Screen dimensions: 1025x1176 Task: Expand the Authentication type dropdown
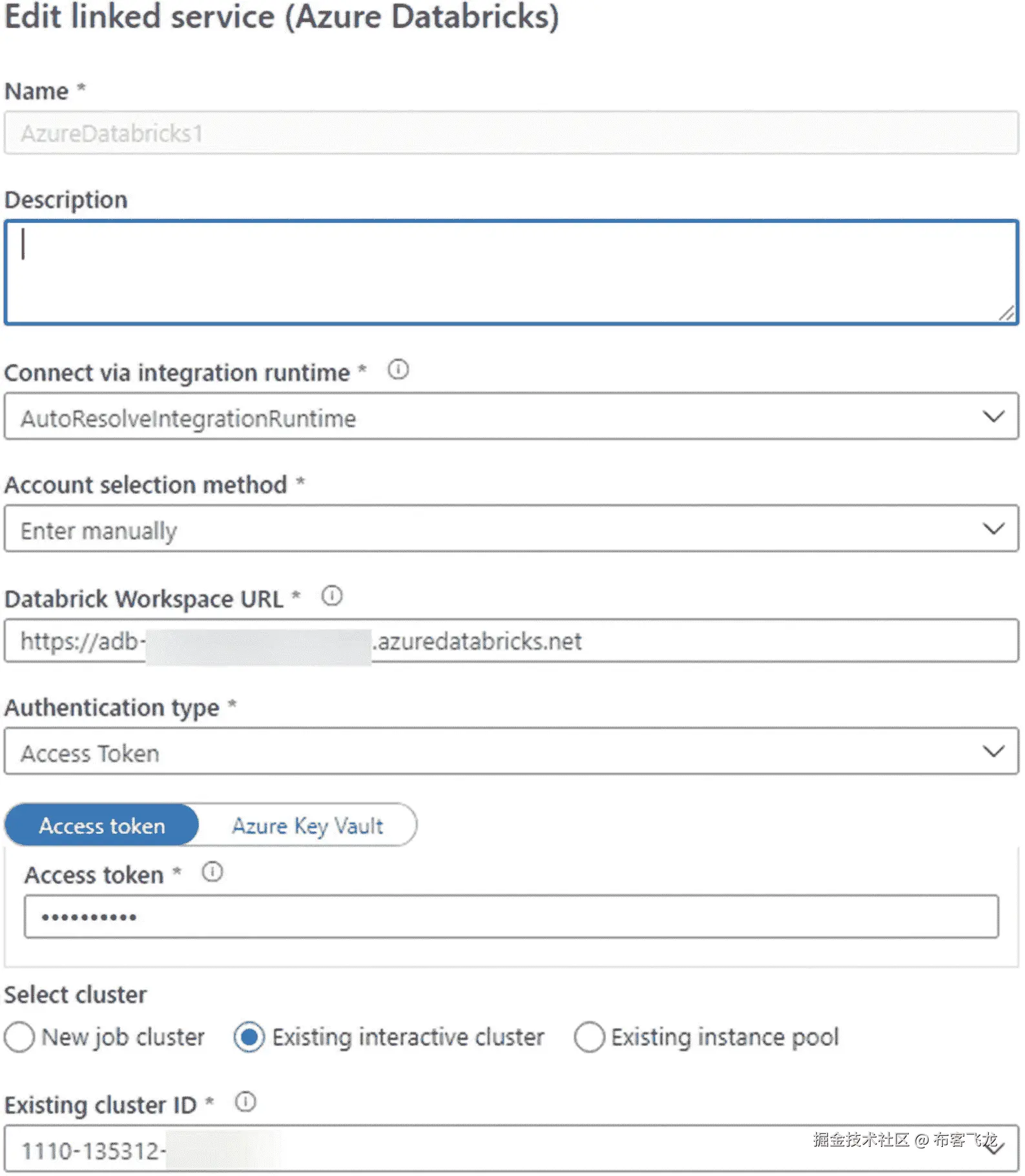pos(512,752)
